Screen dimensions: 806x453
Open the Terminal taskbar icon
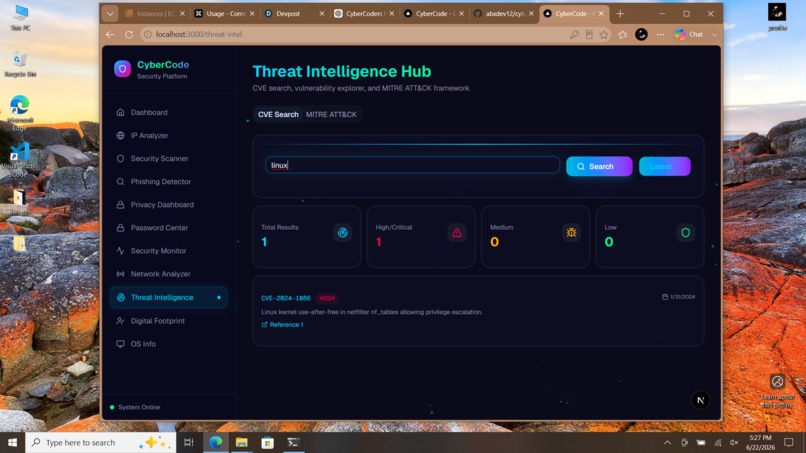(x=294, y=442)
